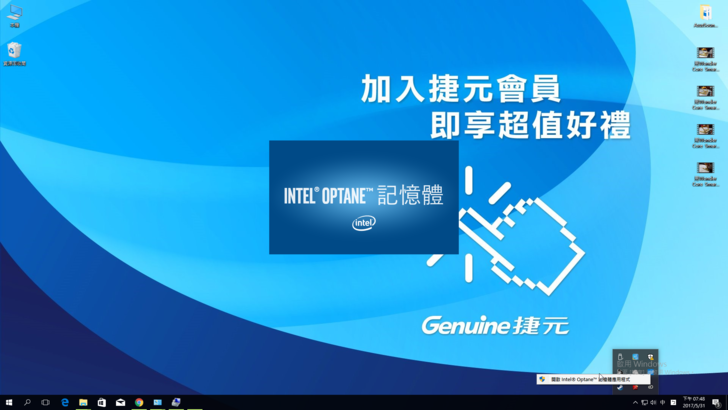
Task: Select the Recycle Bin desktop icon
Action: click(14, 54)
